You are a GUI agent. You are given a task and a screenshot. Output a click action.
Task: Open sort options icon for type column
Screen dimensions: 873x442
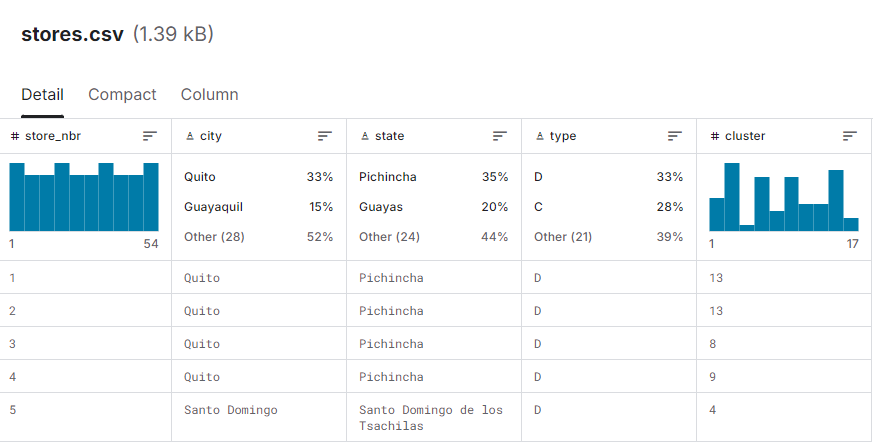tap(674, 136)
